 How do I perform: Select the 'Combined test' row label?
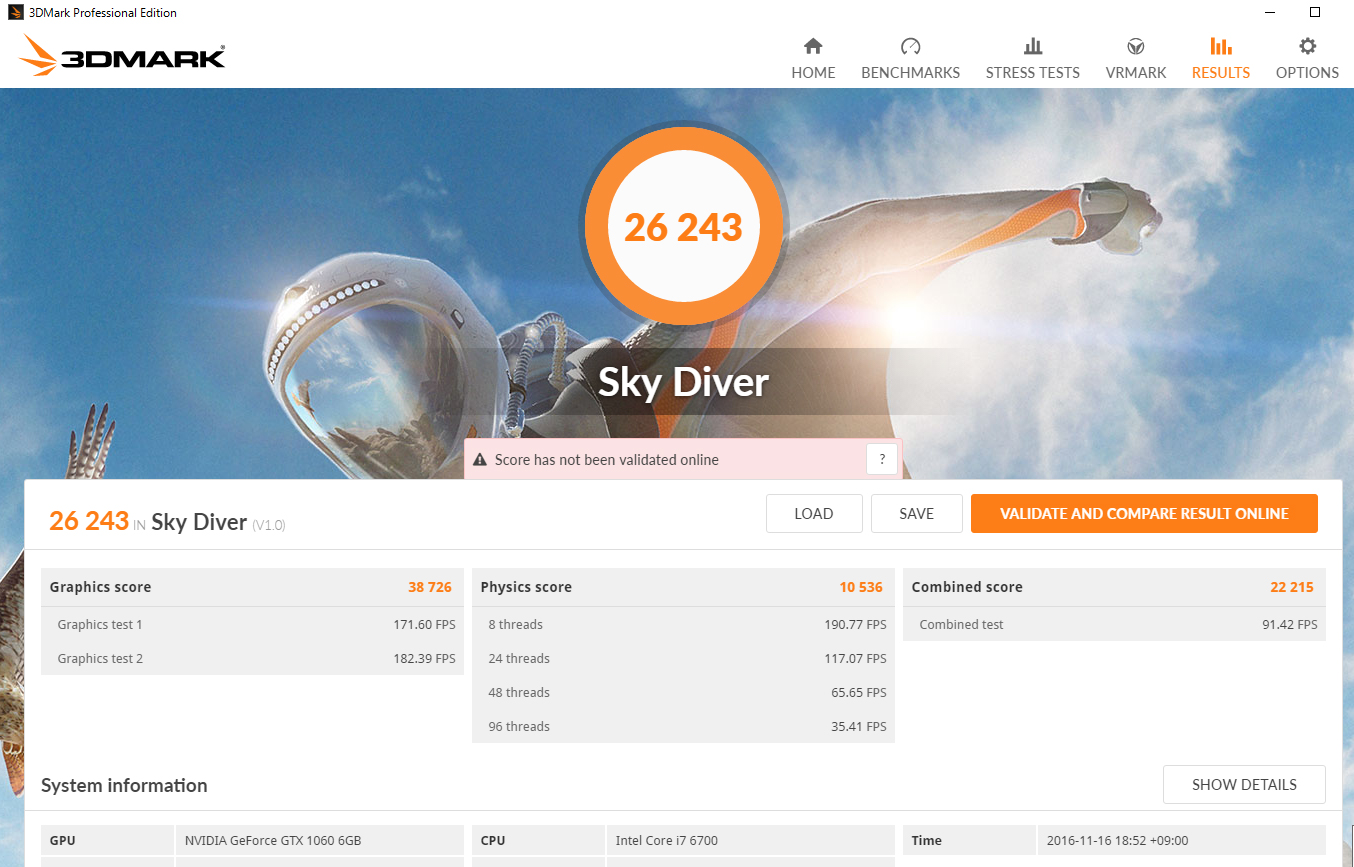[961, 625]
